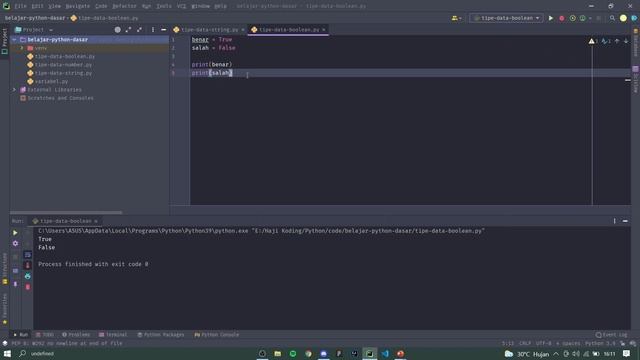The height and width of the screenshot is (360, 640).
Task: Hide the Run tool window
Action: 625,221
